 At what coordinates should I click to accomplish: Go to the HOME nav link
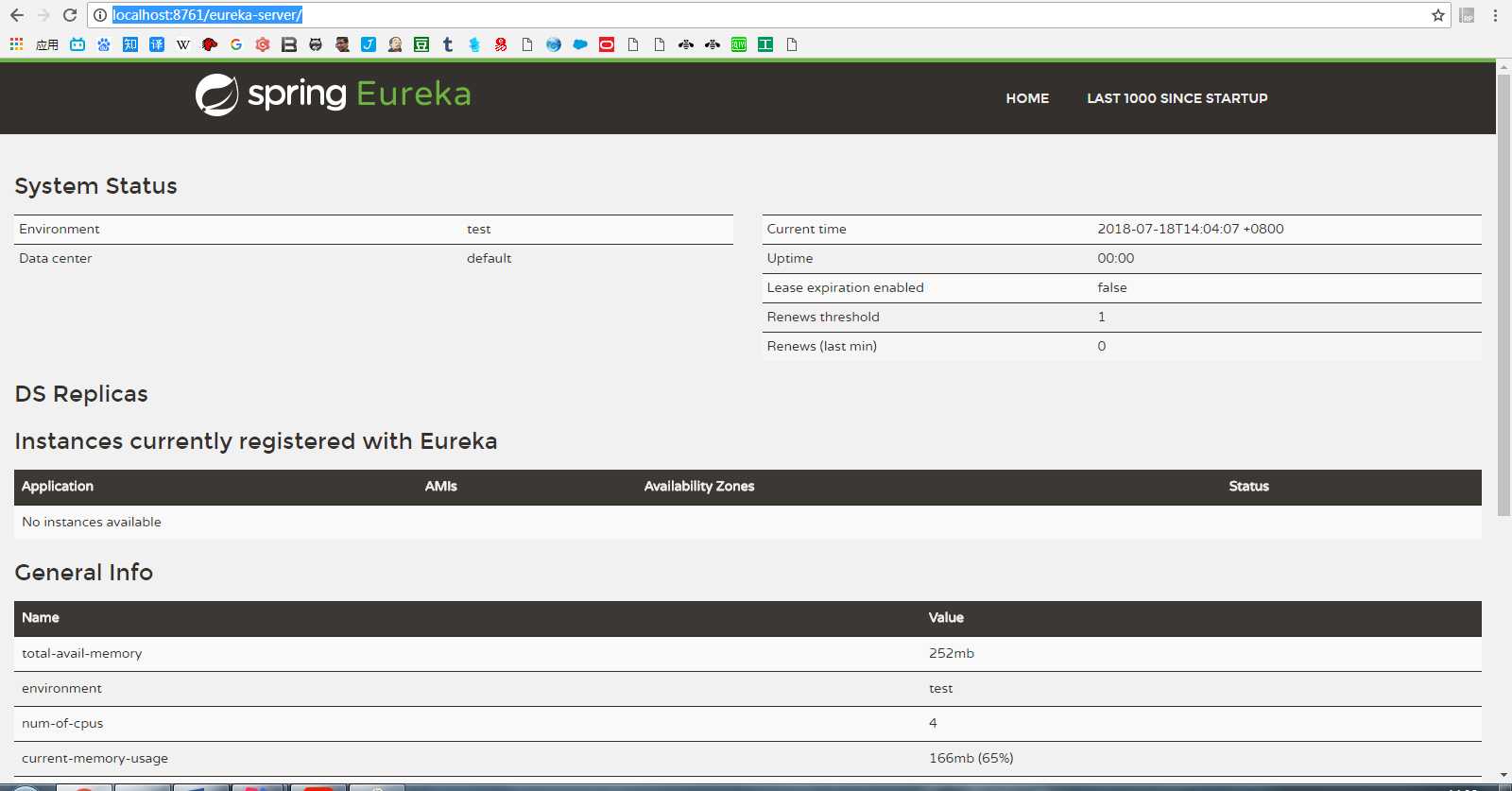coord(1027,98)
